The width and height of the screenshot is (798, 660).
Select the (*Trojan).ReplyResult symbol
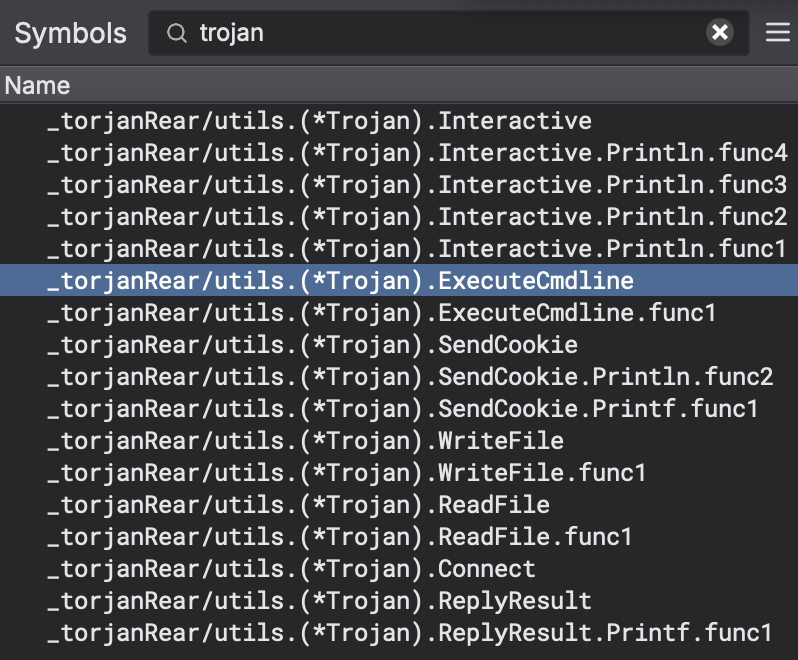(319, 601)
